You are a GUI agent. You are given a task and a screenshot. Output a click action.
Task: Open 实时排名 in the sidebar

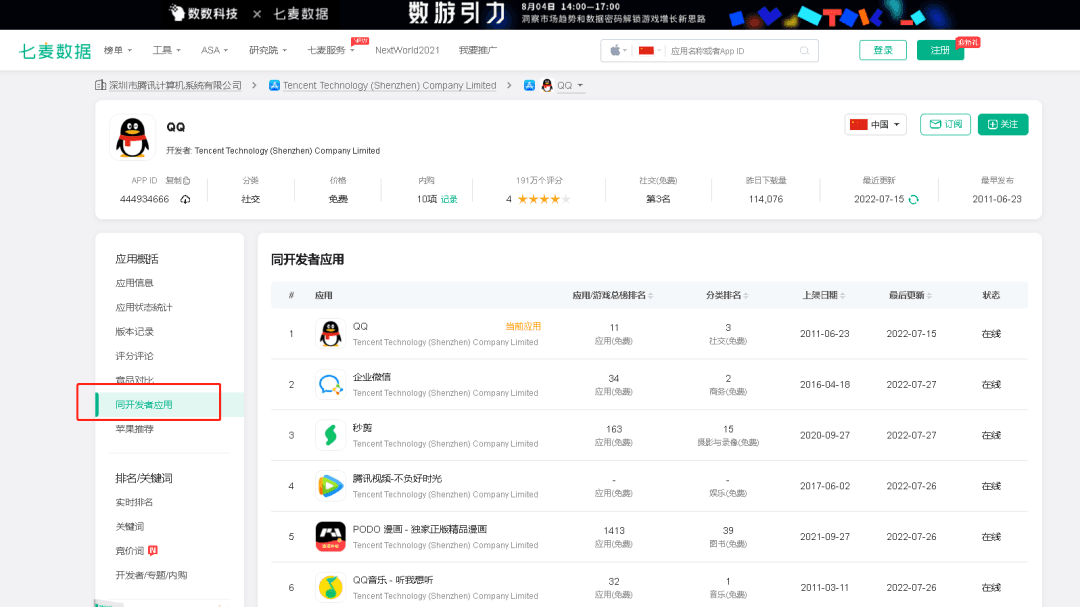pyautogui.click(x=134, y=502)
